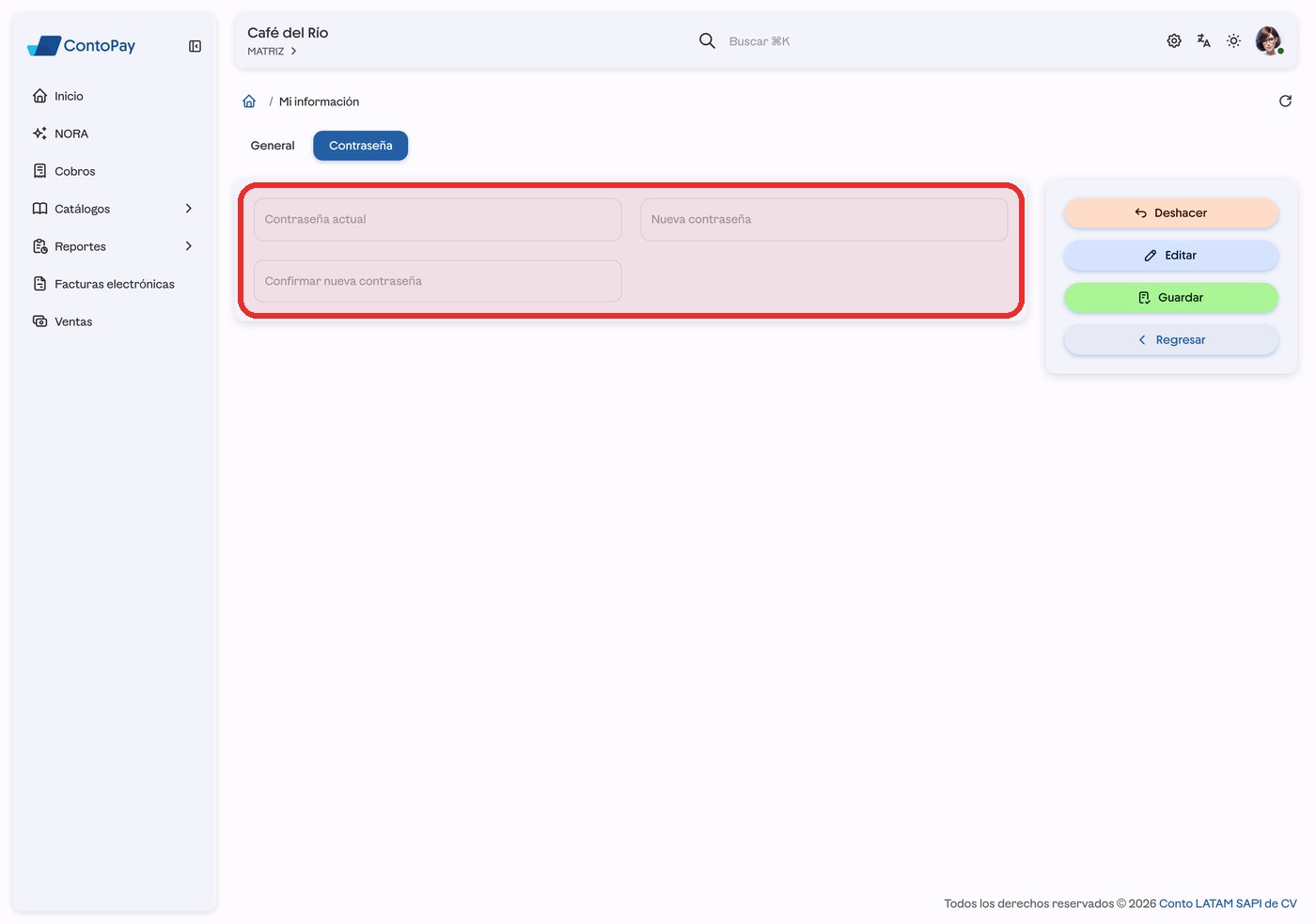1316x924 pixels.
Task: Open NORA assistant in sidebar
Action: tap(114, 133)
